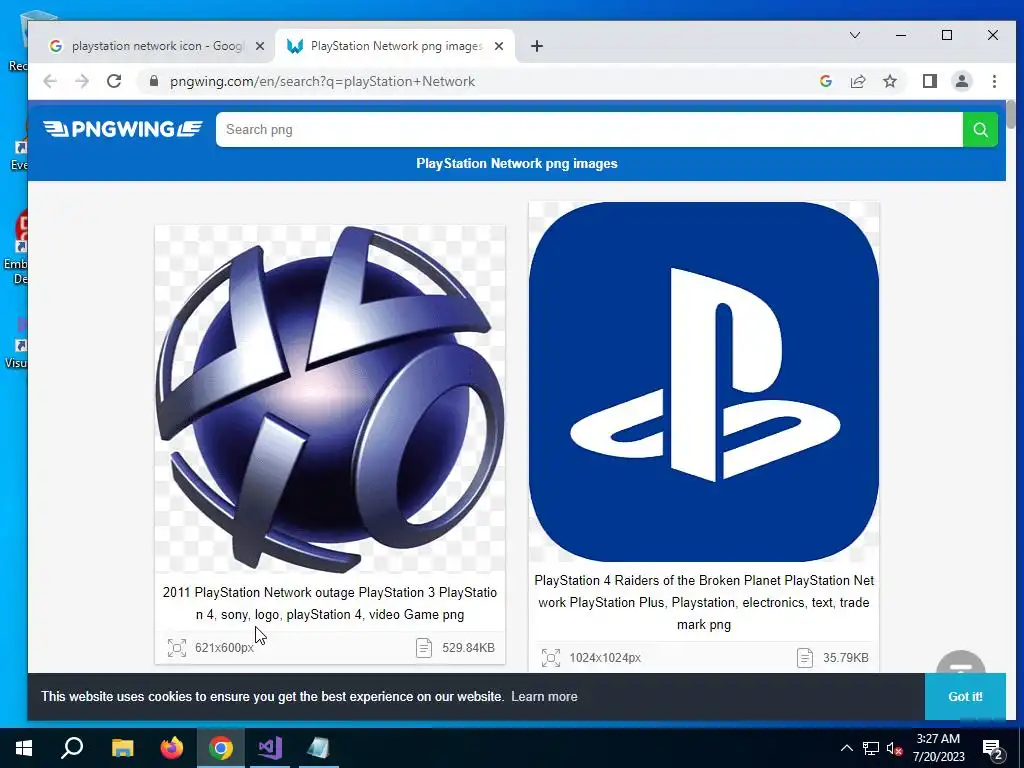This screenshot has height=768, width=1024.
Task: Click the page vertical scrollbar thumb
Action: pos(1011,114)
